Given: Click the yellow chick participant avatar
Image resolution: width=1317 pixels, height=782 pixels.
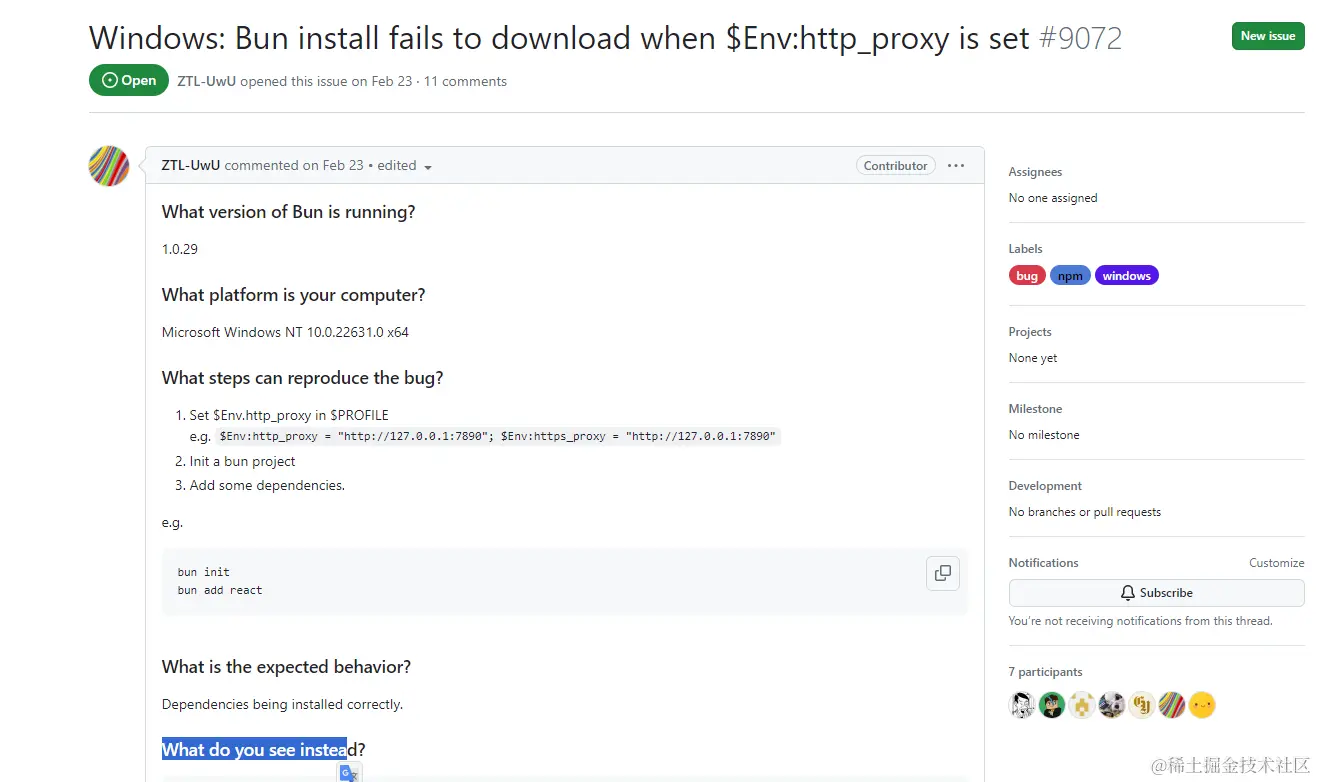Looking at the screenshot, I should (x=1202, y=705).
